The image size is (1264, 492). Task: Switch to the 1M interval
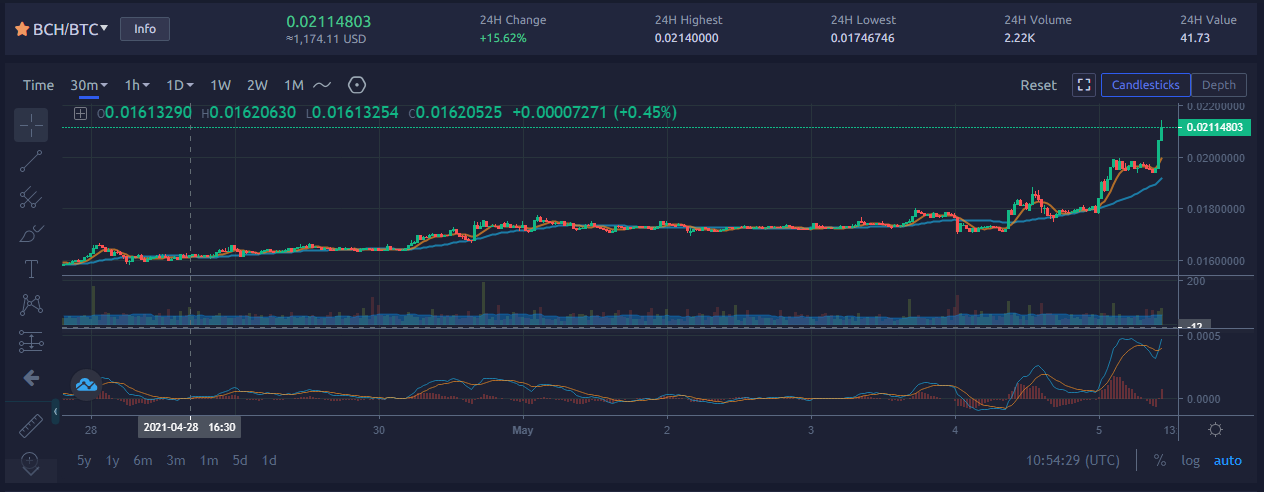coord(293,85)
